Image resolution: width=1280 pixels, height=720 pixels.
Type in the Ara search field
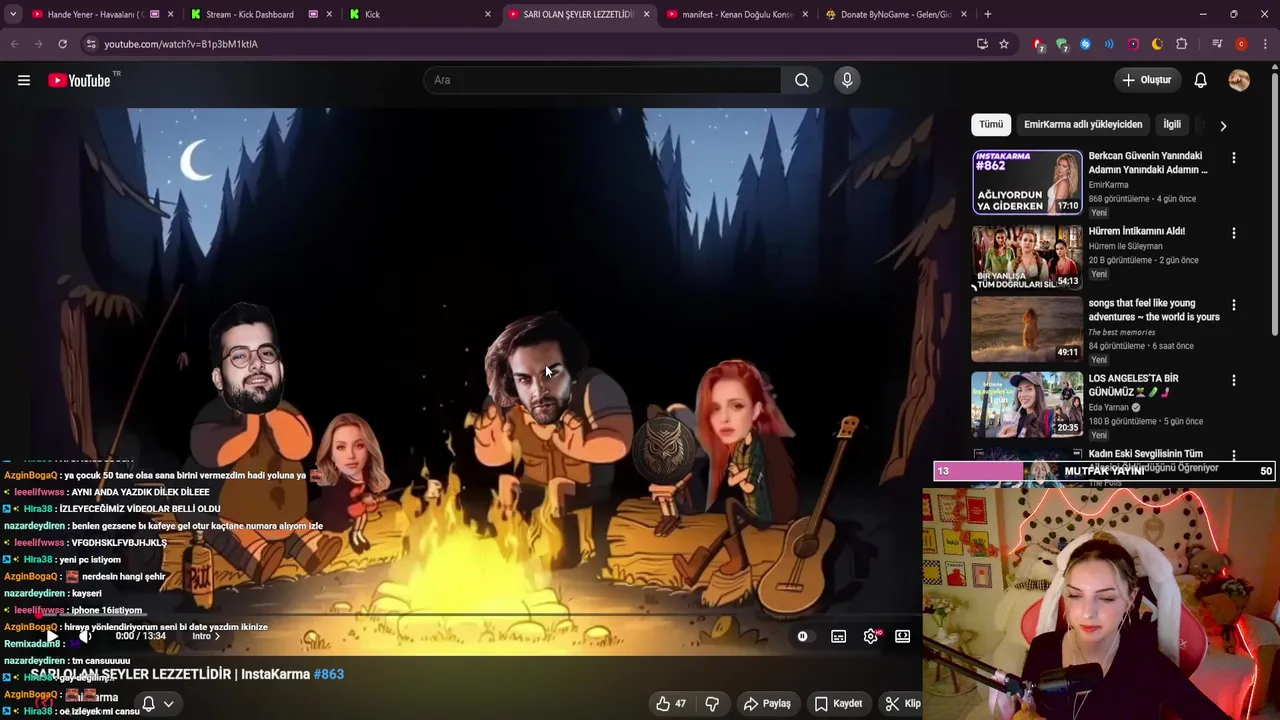pyautogui.click(x=602, y=80)
